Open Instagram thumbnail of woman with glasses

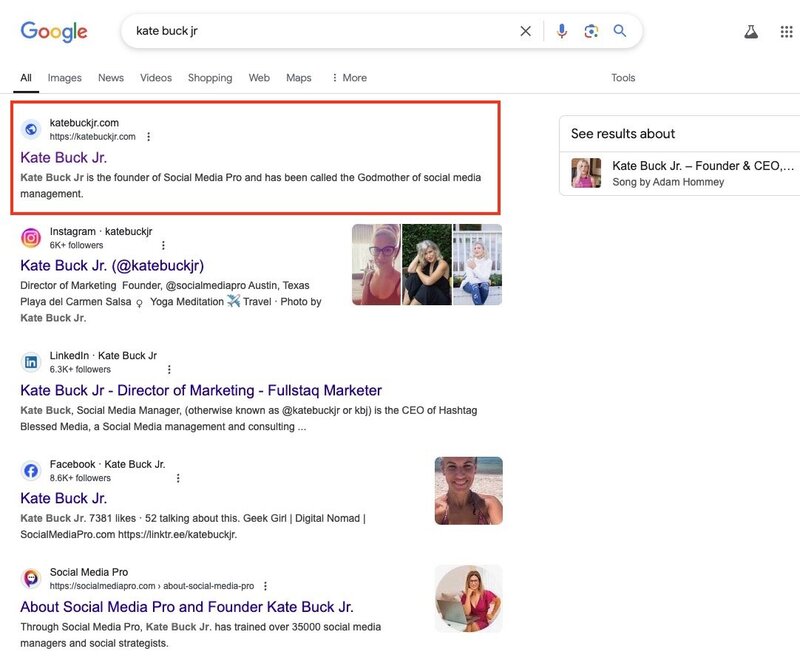376,265
